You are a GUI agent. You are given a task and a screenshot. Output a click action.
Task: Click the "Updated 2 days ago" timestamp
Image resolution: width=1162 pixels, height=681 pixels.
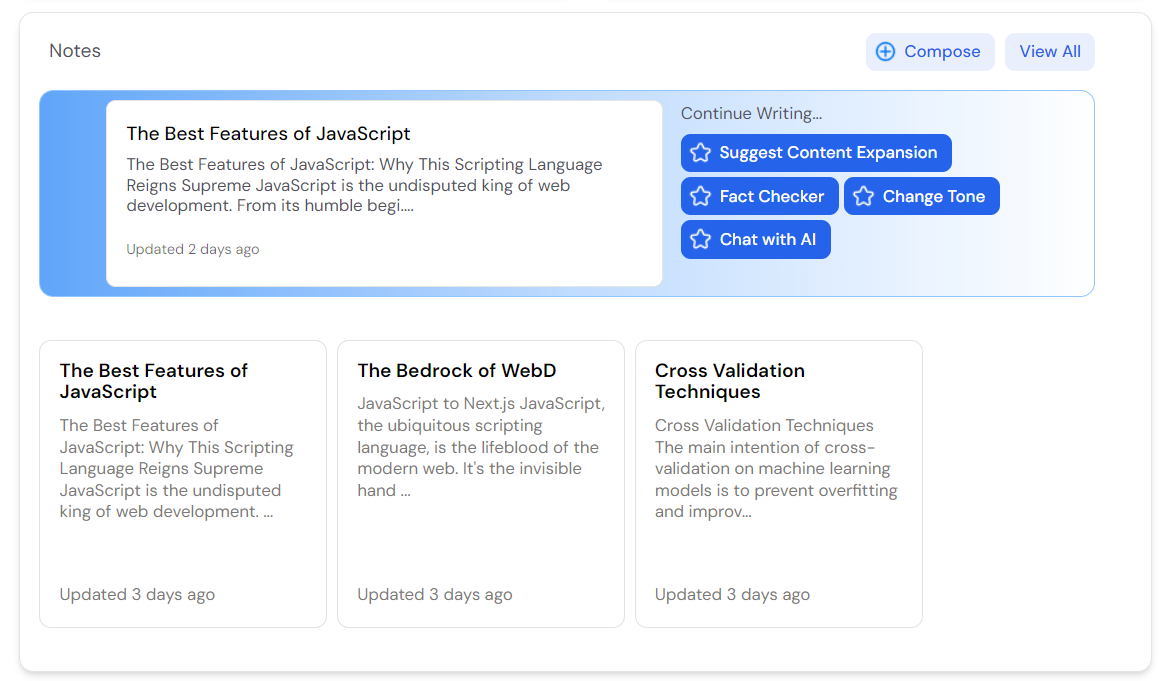point(192,249)
